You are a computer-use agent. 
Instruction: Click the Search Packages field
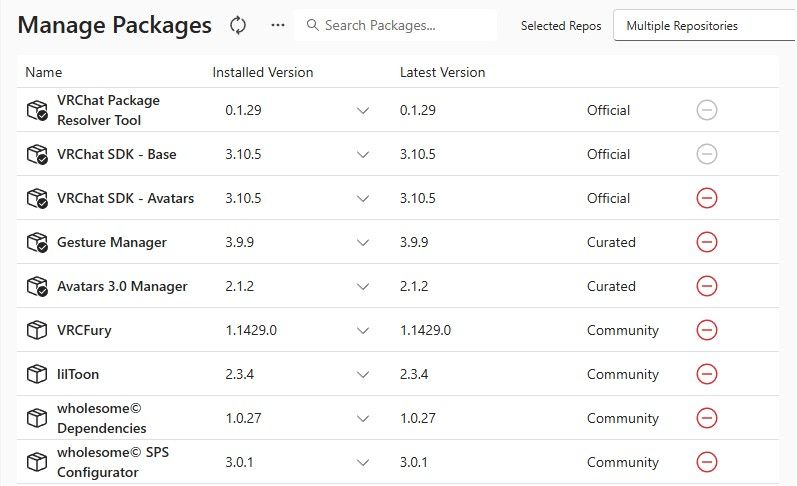(395, 25)
